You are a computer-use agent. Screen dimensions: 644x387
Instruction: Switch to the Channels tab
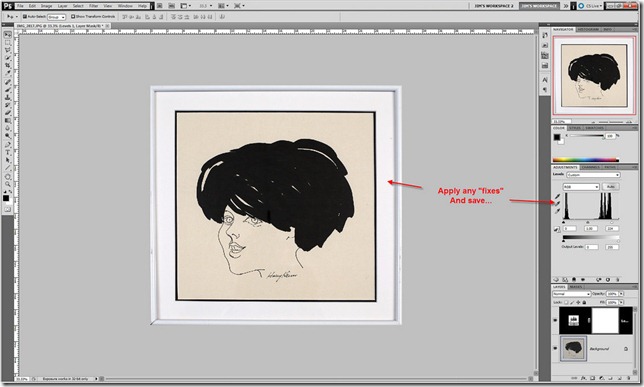point(591,167)
